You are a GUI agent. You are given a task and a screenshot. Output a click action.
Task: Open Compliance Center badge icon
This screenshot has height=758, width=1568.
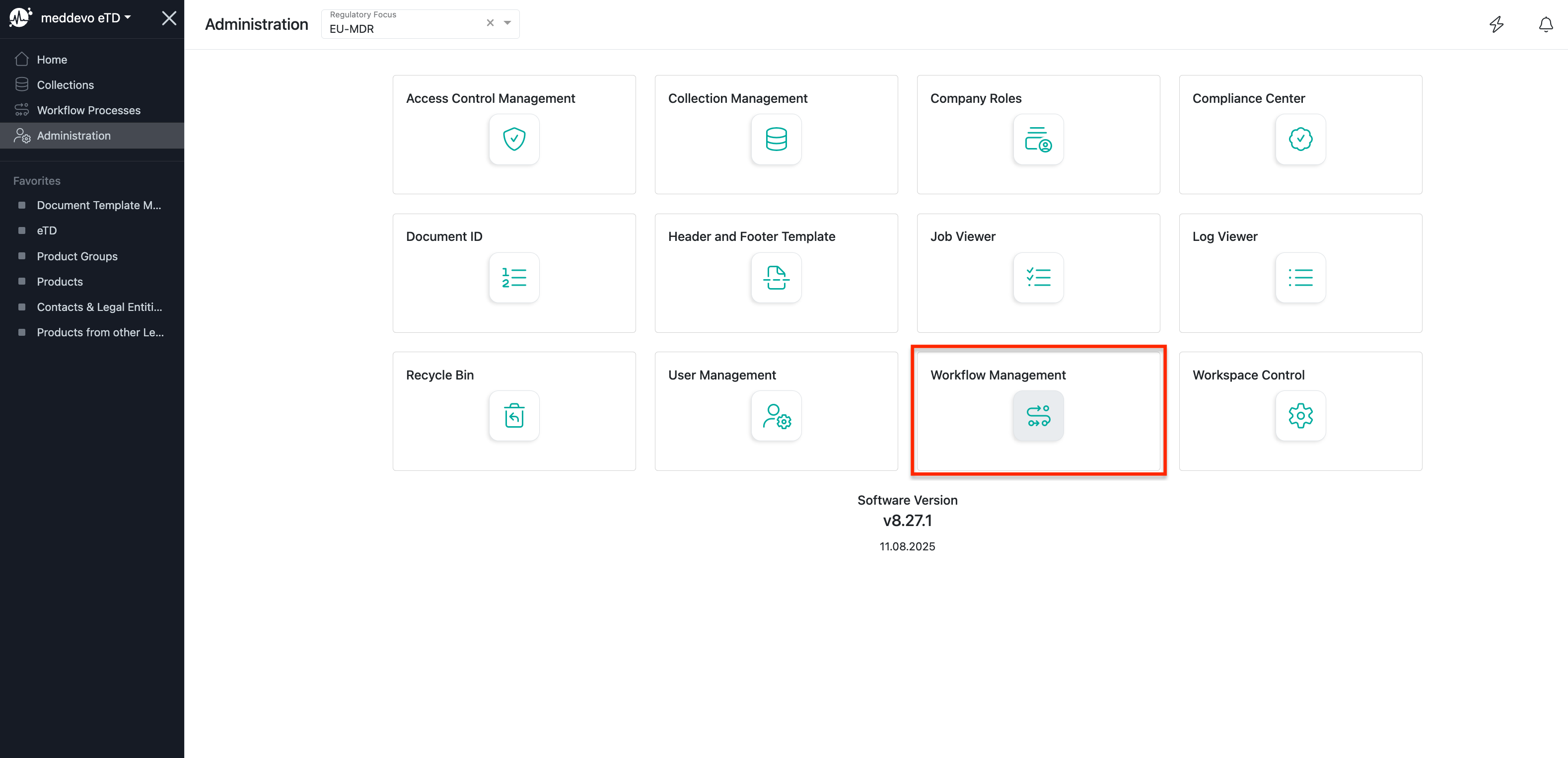(1300, 139)
